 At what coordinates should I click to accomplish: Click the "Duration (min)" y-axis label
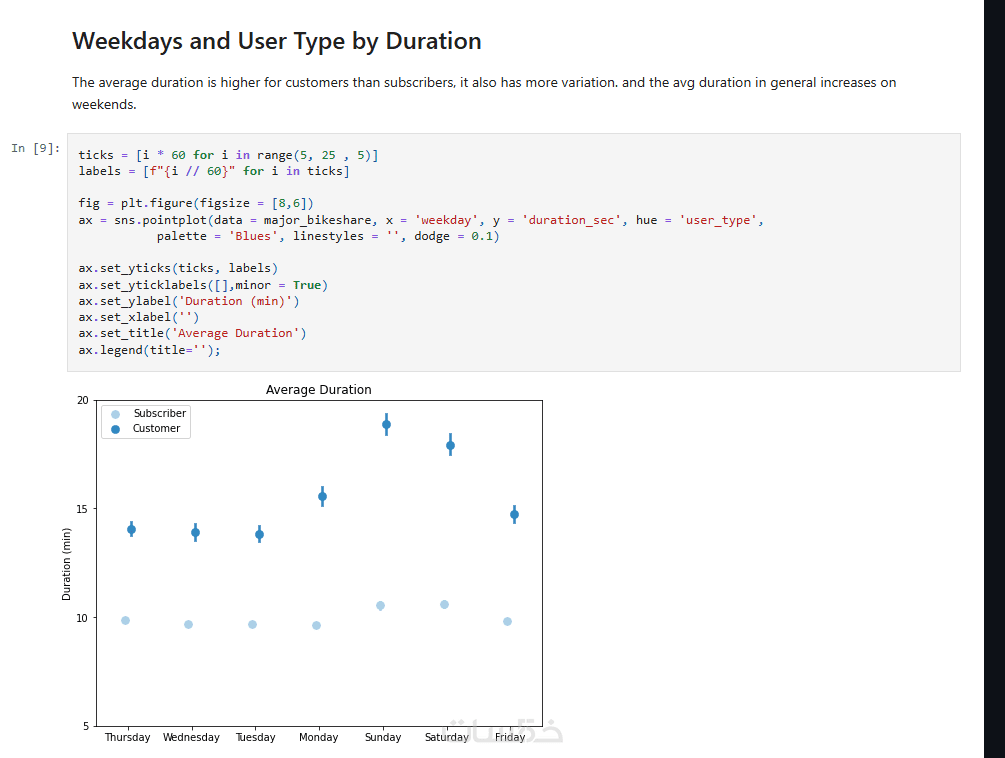(67, 563)
